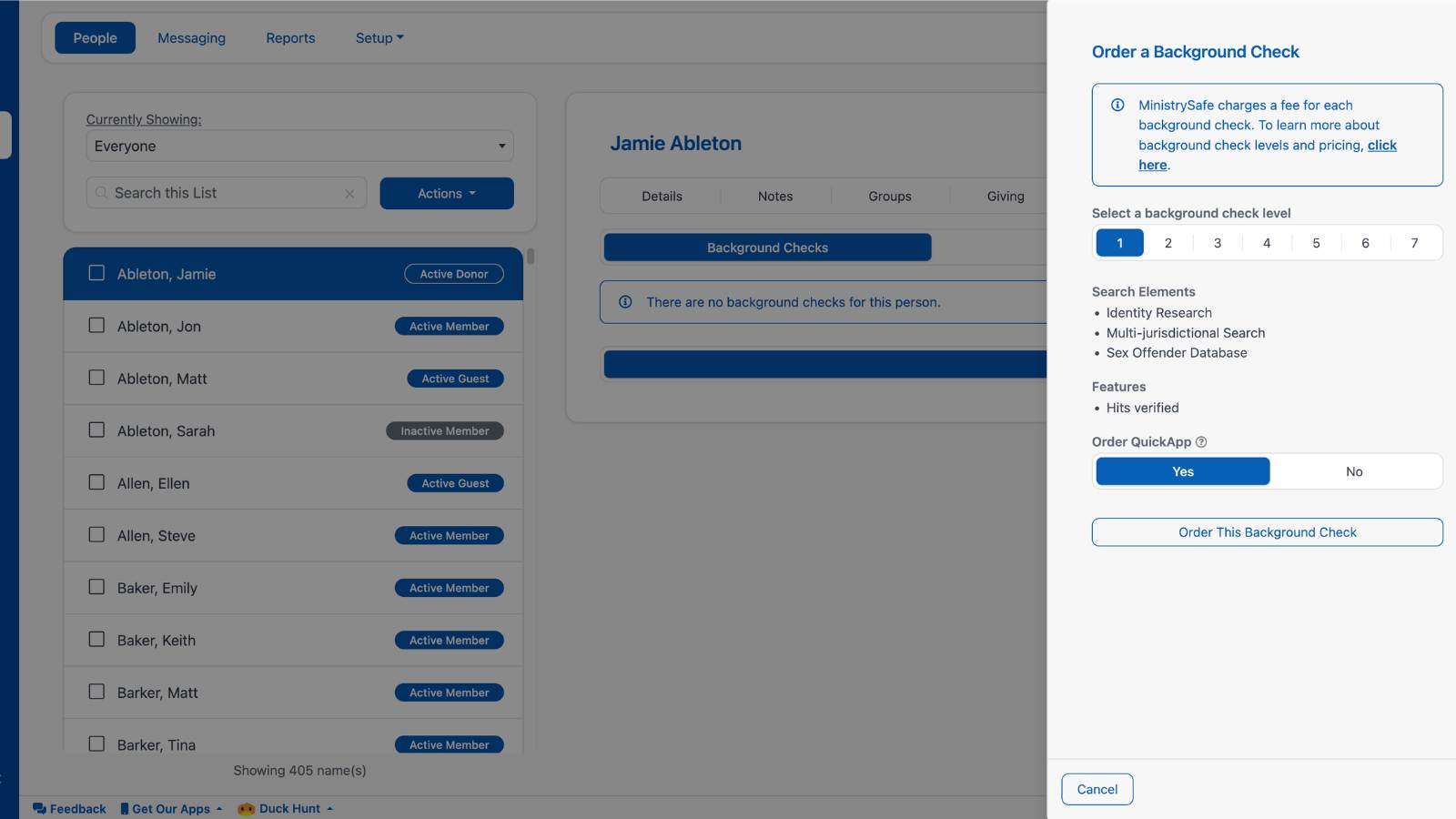Check the box for Allen, Ellen
The height and width of the screenshot is (819, 1456).
(x=96, y=482)
